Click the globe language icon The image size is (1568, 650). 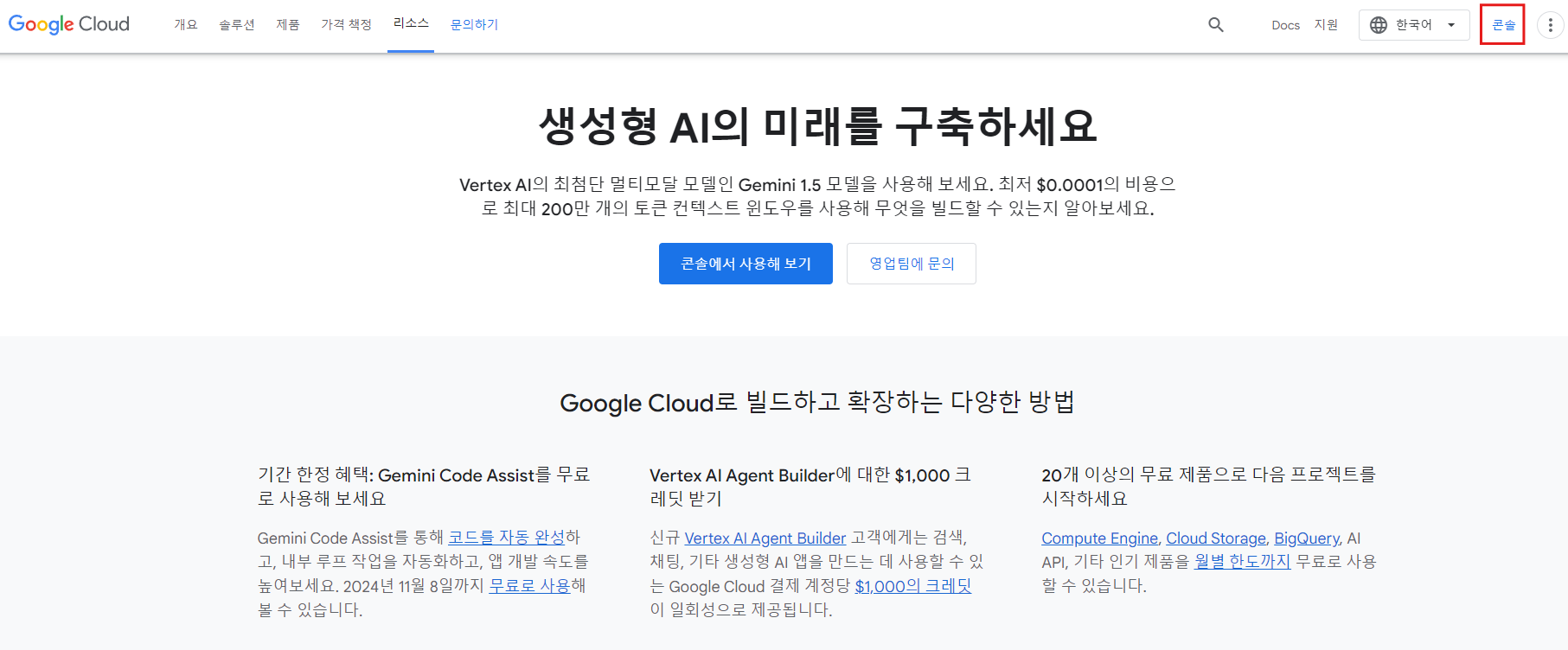1379,25
